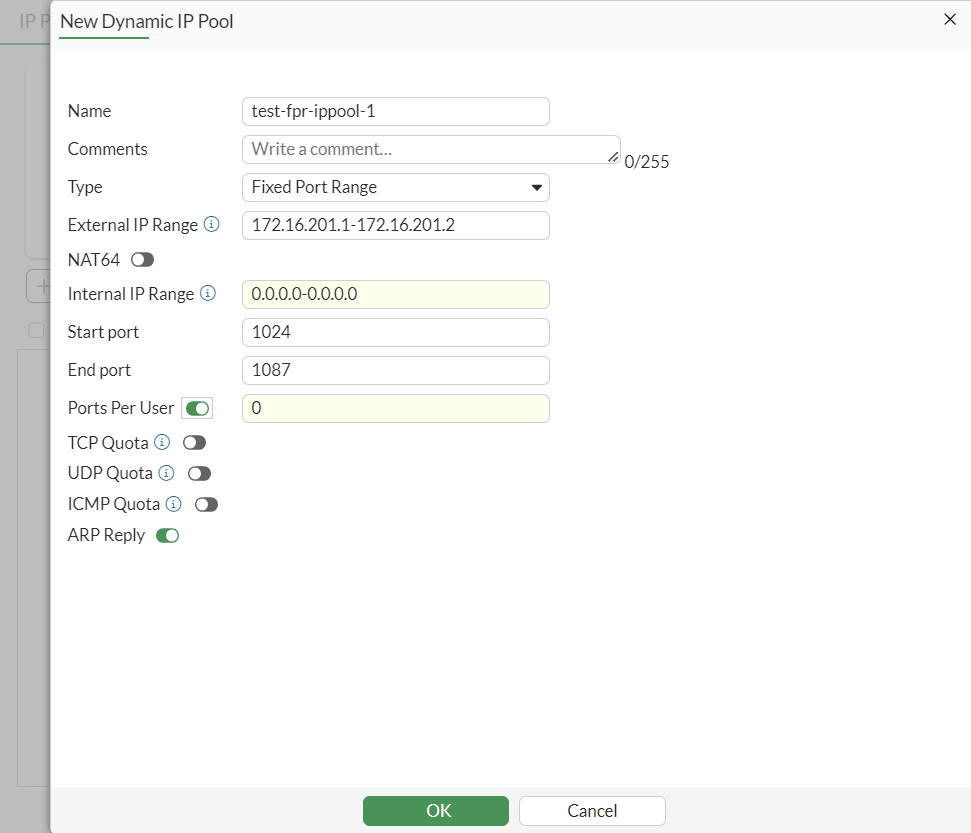Image resolution: width=971 pixels, height=833 pixels.
Task: Open the UDP Quota info tooltip icon
Action: (x=166, y=472)
